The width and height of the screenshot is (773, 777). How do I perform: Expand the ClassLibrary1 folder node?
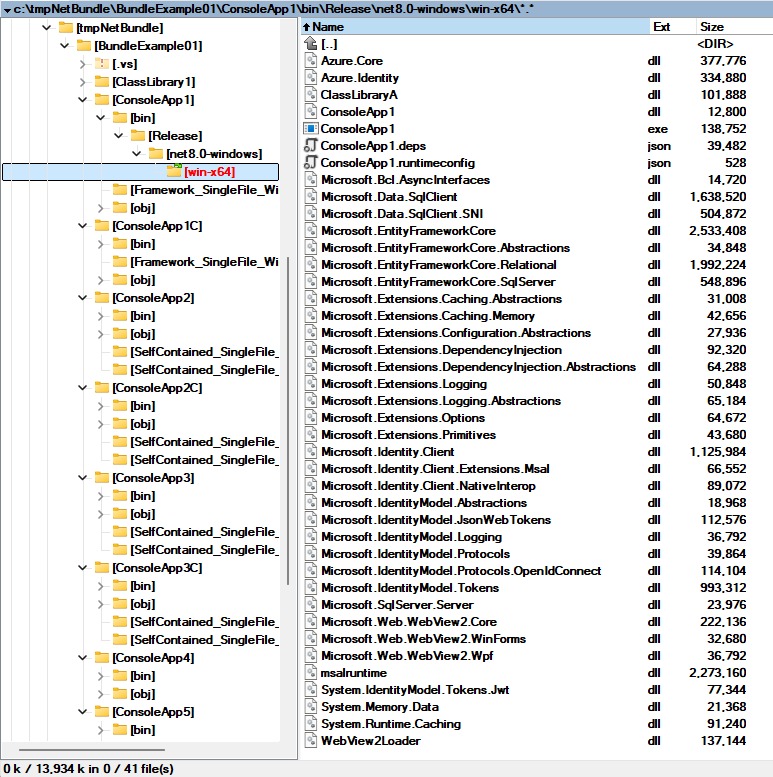[x=83, y=82]
